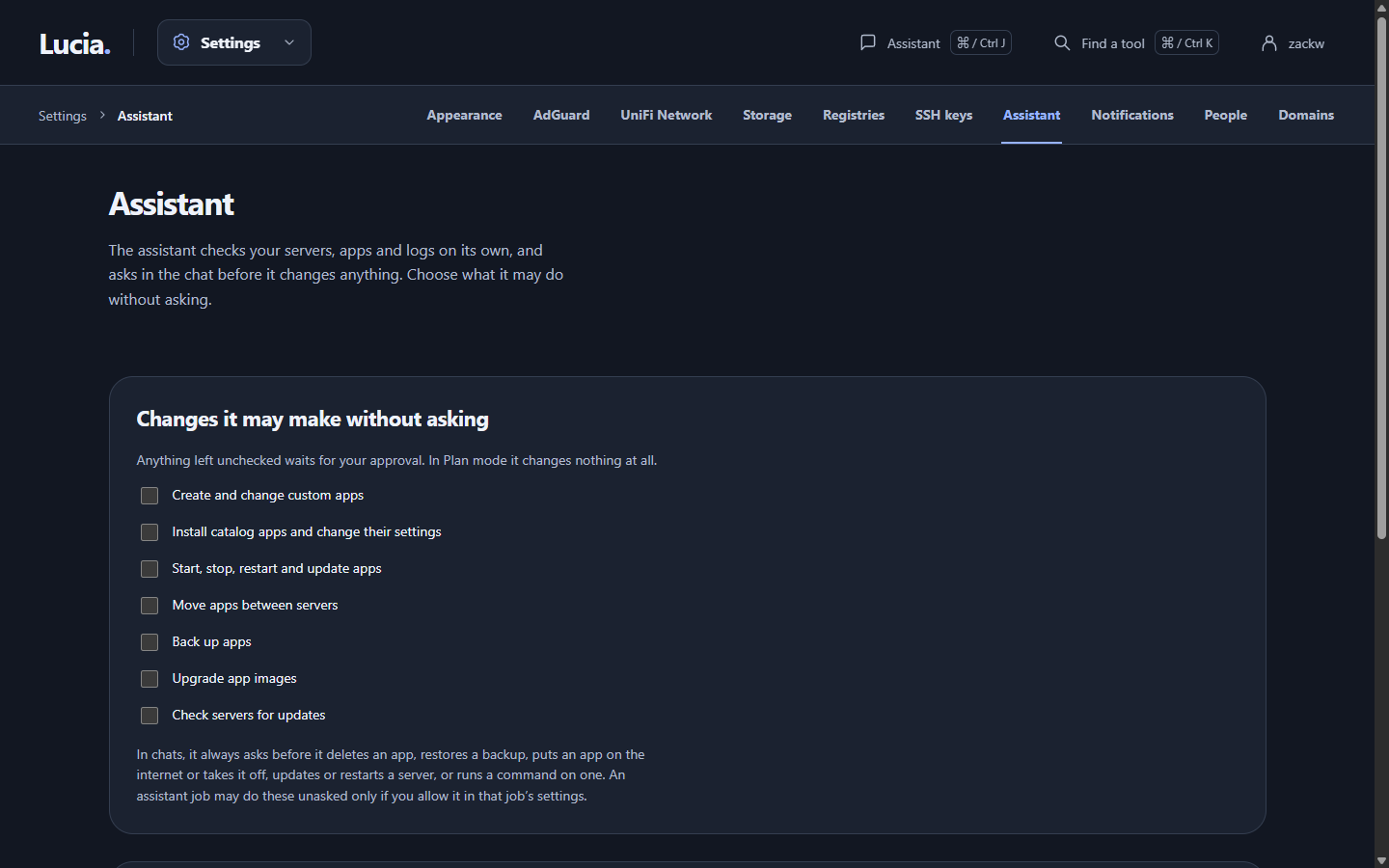Switch to the Storage tab
Image resolution: width=1389 pixels, height=868 pixels.
pyautogui.click(x=767, y=115)
